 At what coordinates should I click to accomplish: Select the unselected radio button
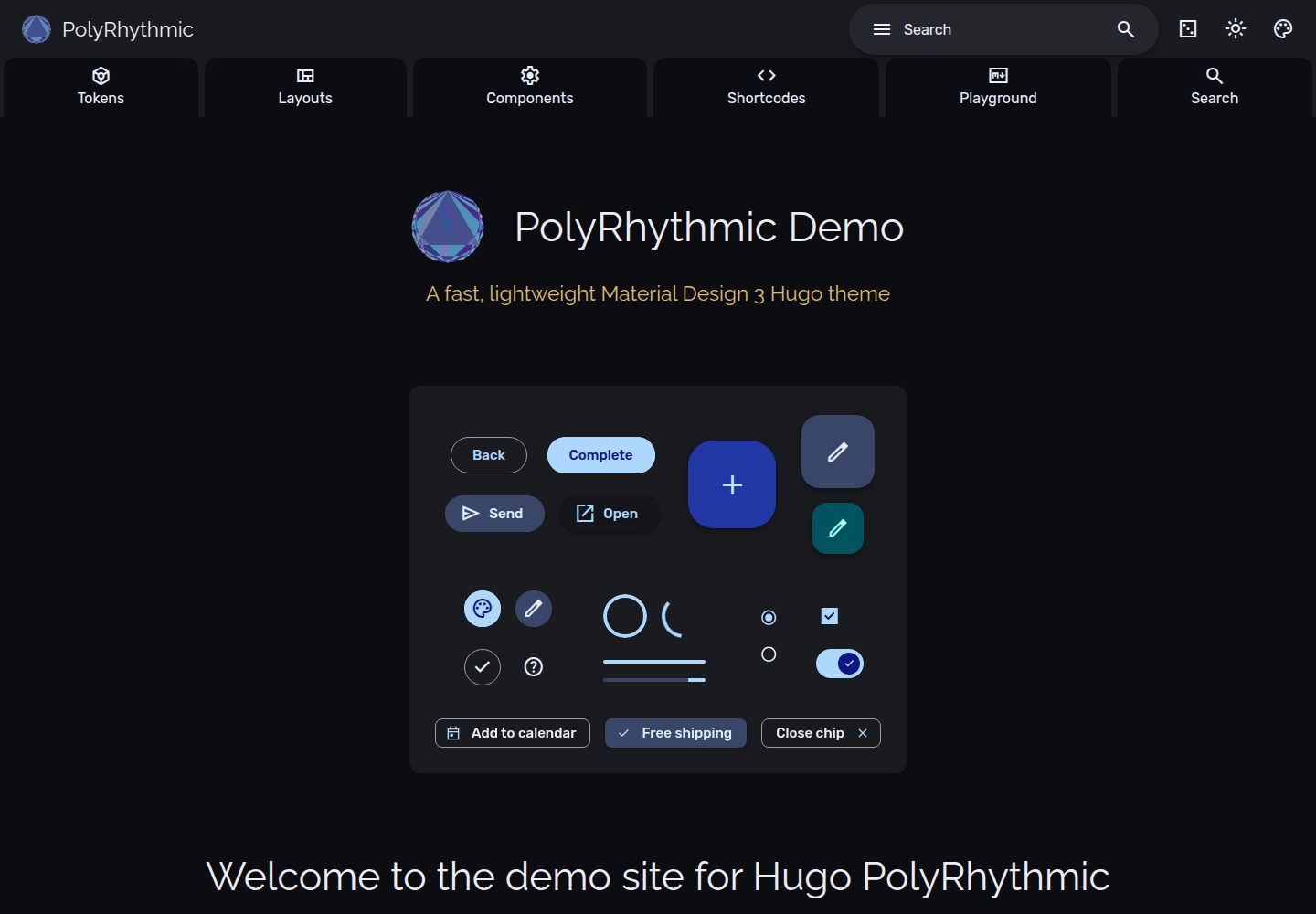pos(769,654)
